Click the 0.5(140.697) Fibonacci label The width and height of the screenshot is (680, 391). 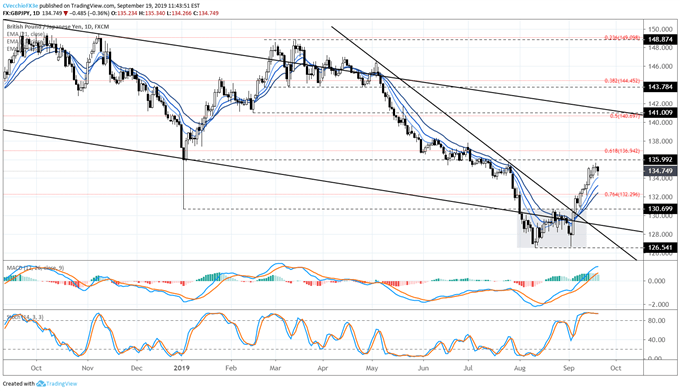click(625, 116)
